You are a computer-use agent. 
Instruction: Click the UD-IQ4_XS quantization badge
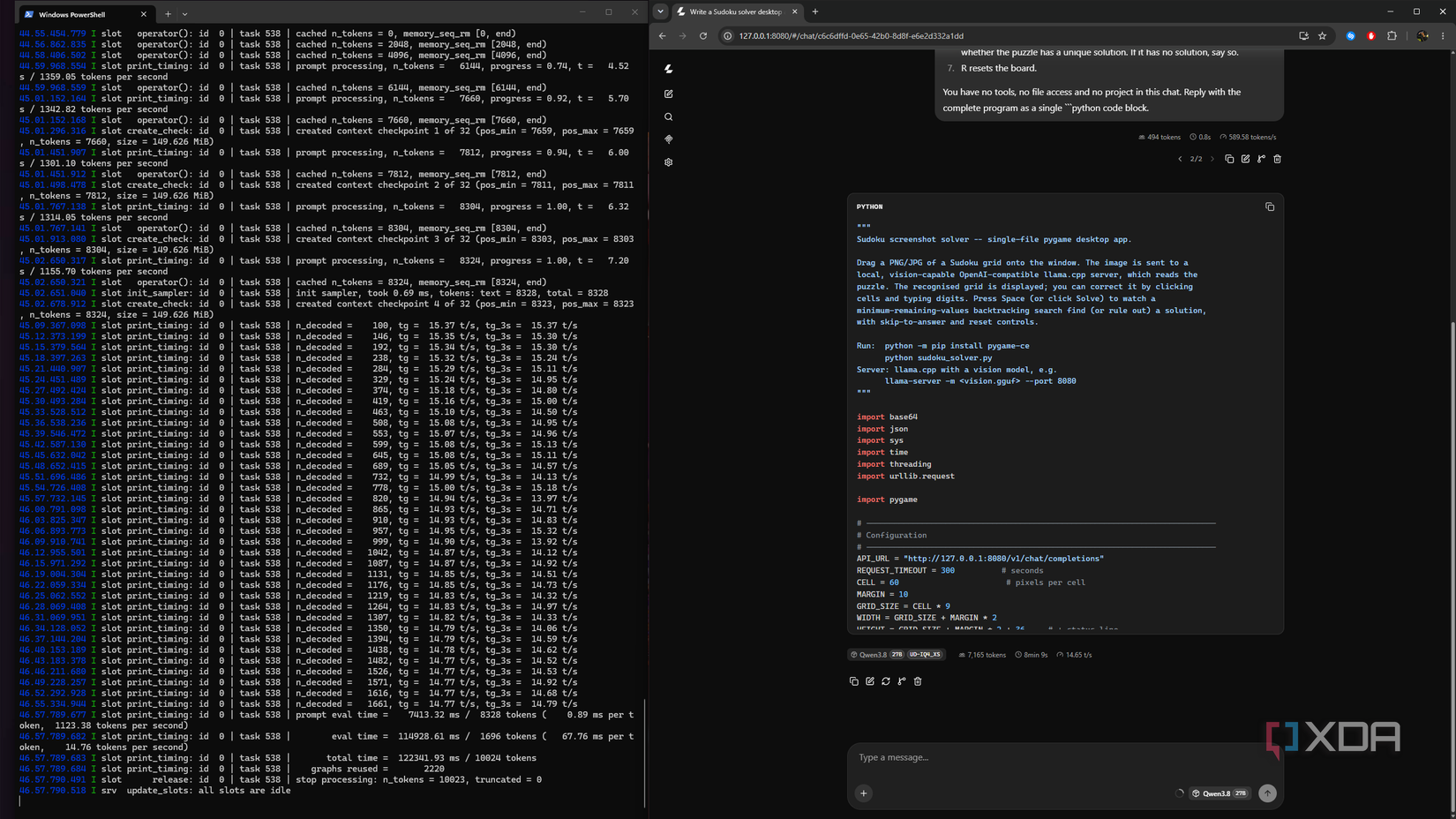(x=925, y=655)
